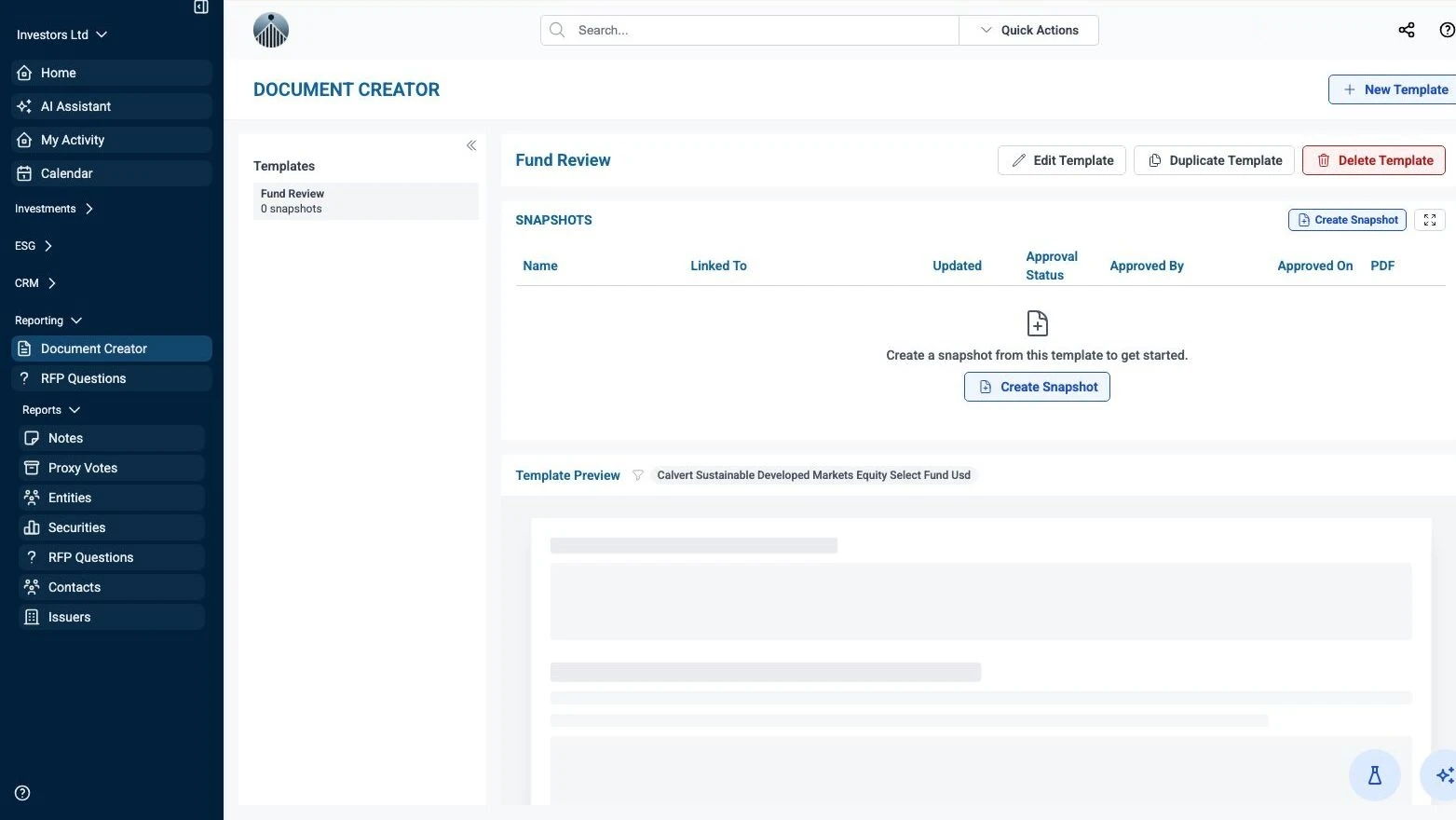Go to My Activity

point(112,140)
